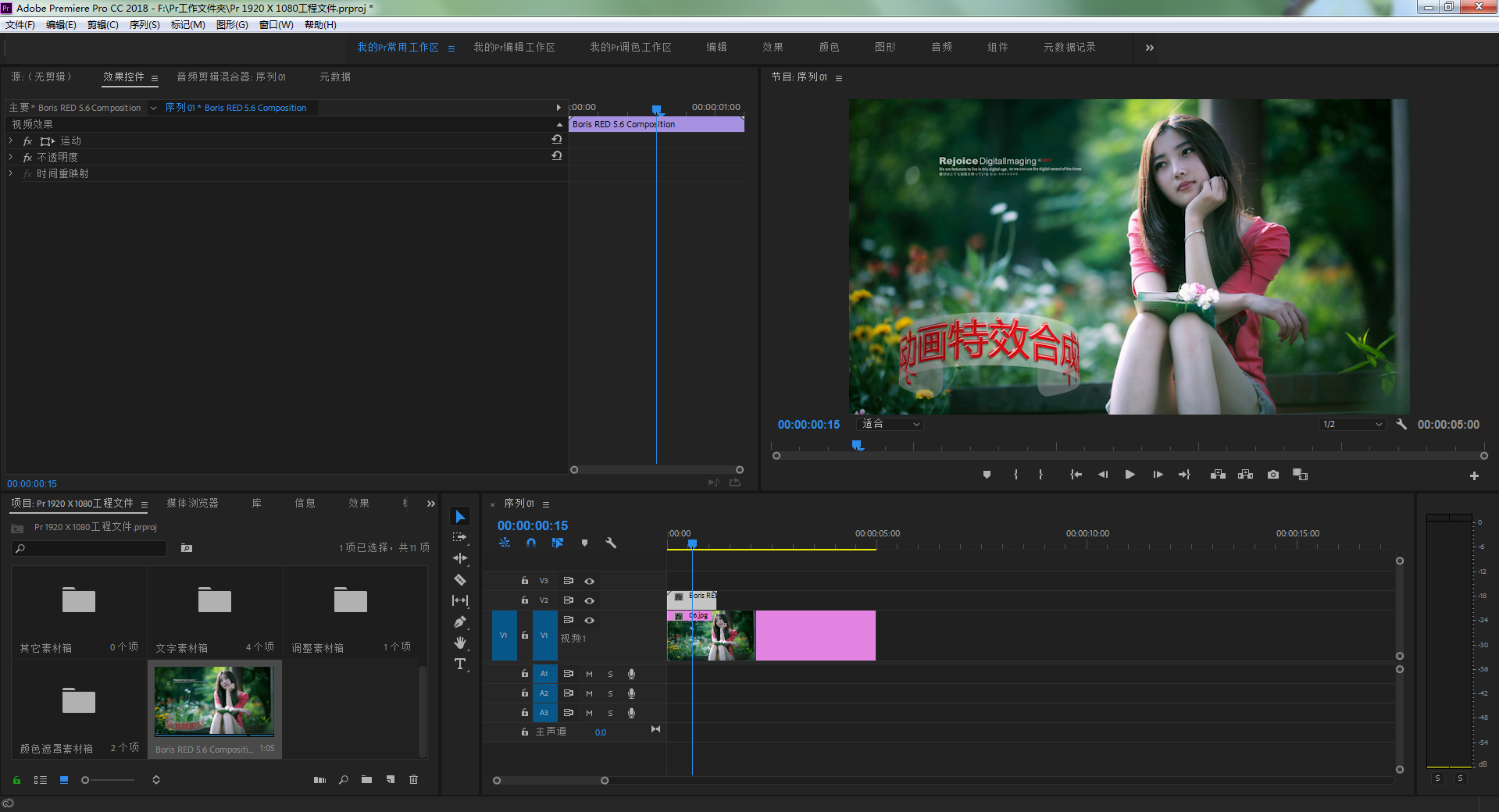Image resolution: width=1499 pixels, height=812 pixels.
Task: Select the Boris RED 5.6 Composition thumbnail
Action: coord(214,701)
